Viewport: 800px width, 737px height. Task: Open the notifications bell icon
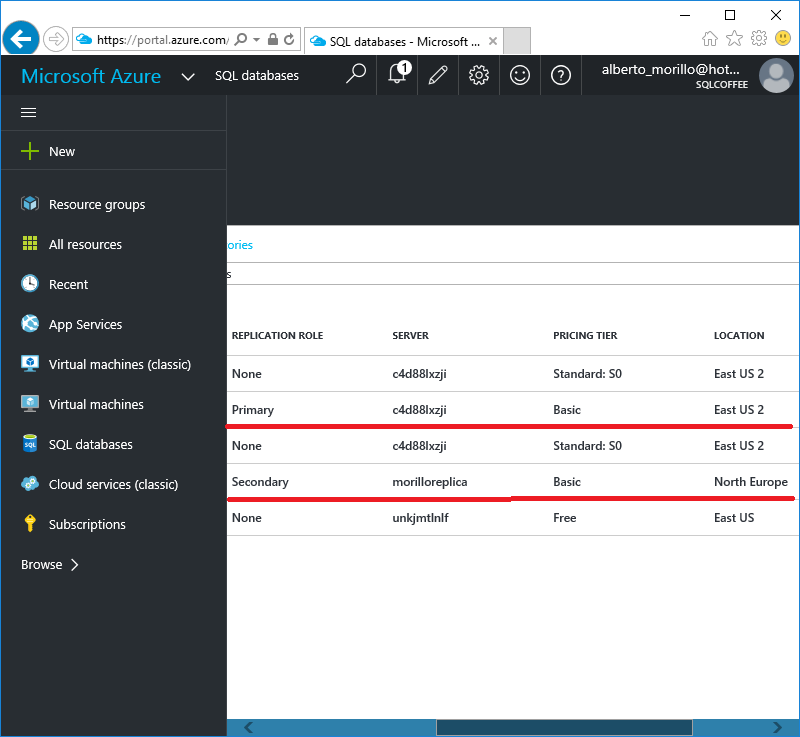(397, 74)
